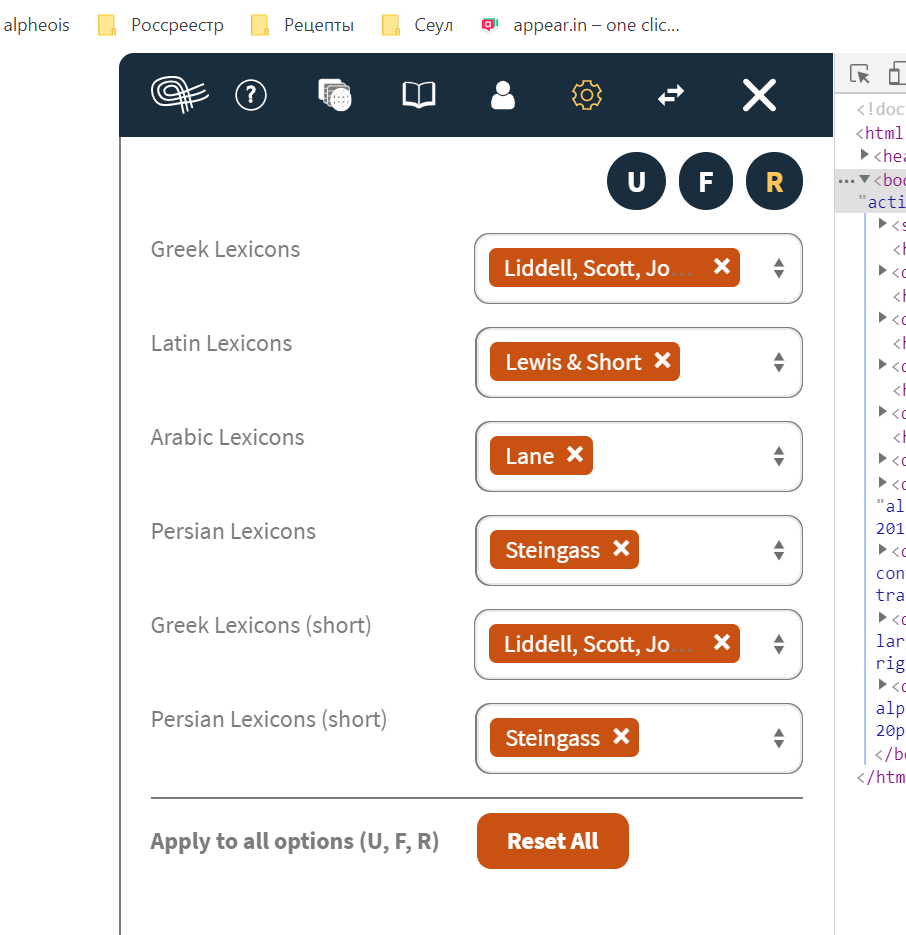Click the Latin Lexicons label
Viewport: 906px width, 935px height.
(x=221, y=343)
